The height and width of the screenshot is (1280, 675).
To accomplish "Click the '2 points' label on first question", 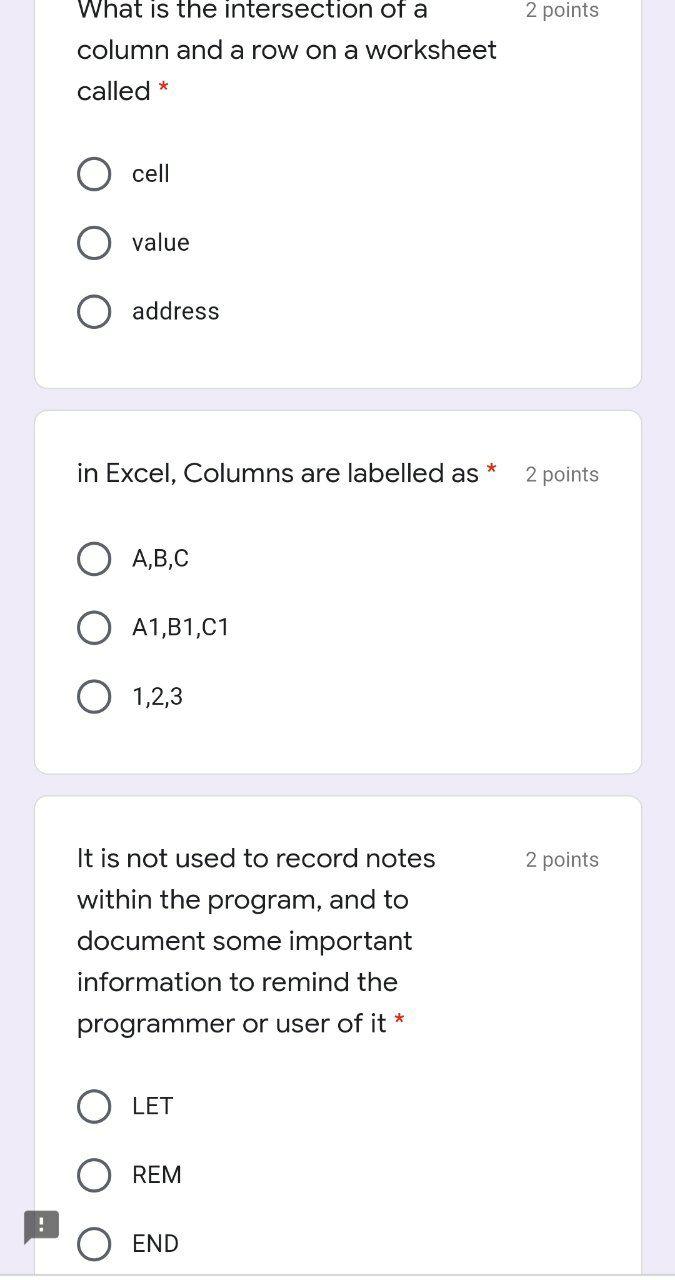I will pyautogui.click(x=562, y=10).
